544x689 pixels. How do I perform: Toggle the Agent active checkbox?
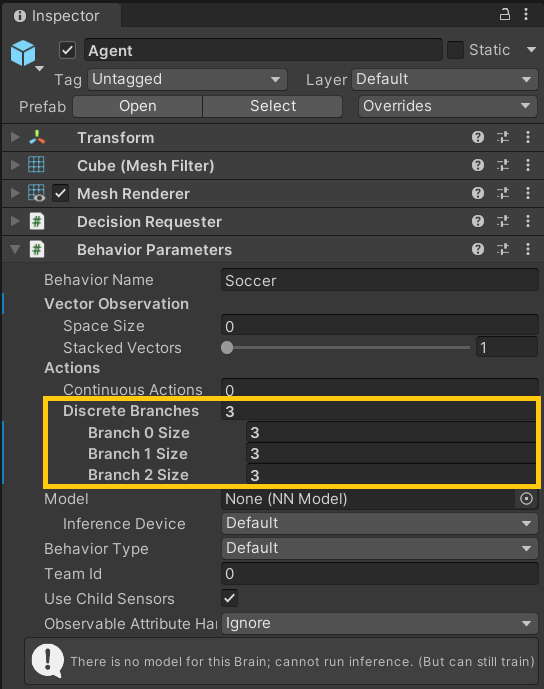click(67, 50)
